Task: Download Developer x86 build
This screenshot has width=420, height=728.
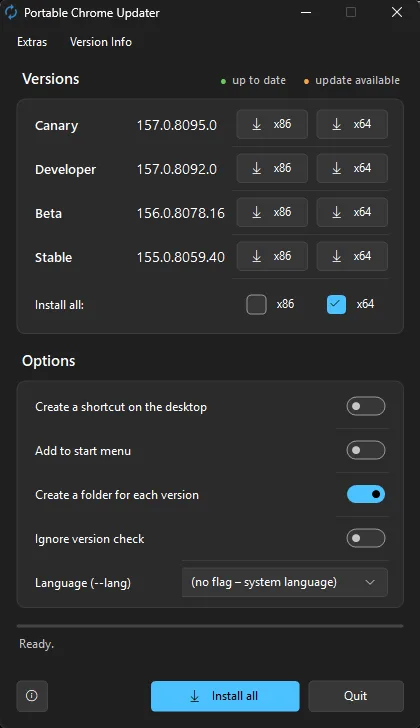Action: click(272, 168)
